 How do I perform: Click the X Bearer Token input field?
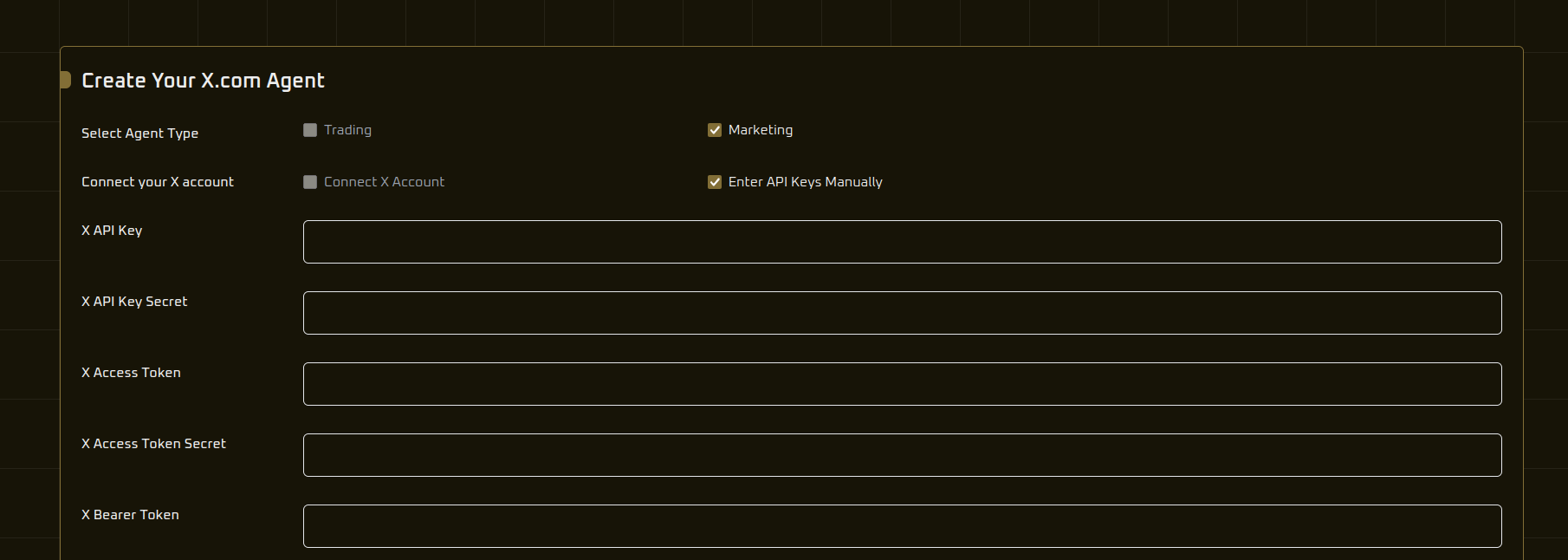[902, 526]
